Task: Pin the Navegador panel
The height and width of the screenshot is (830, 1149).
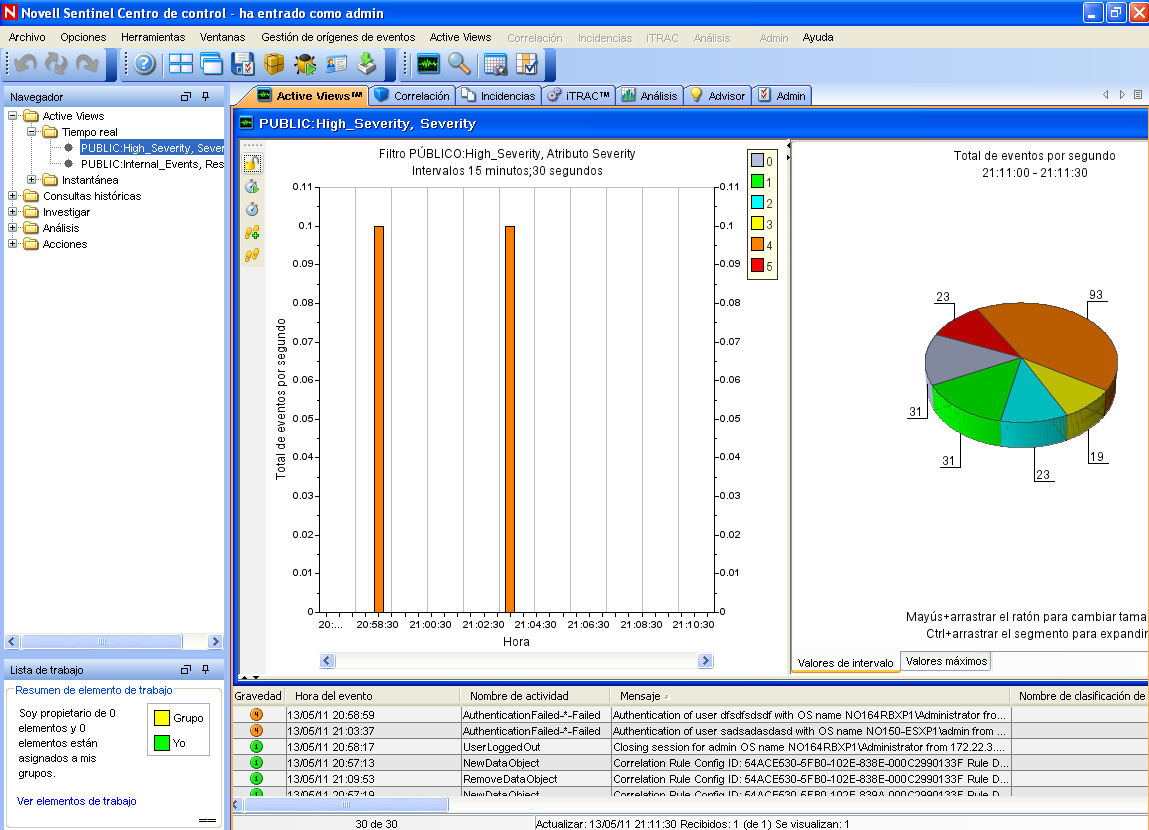Action: (206, 97)
